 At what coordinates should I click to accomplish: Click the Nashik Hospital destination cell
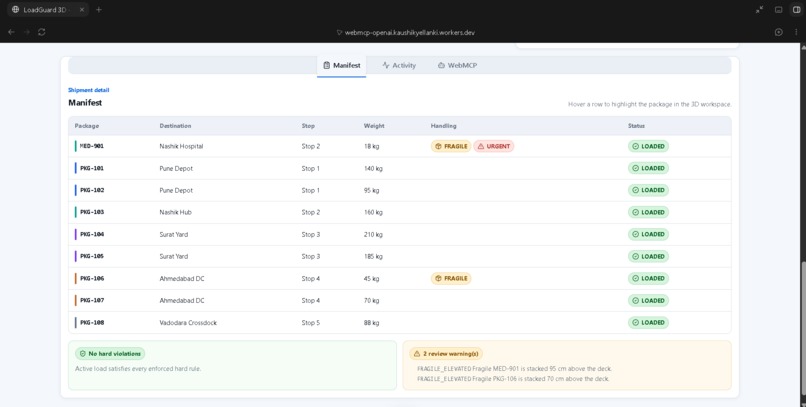coord(181,146)
